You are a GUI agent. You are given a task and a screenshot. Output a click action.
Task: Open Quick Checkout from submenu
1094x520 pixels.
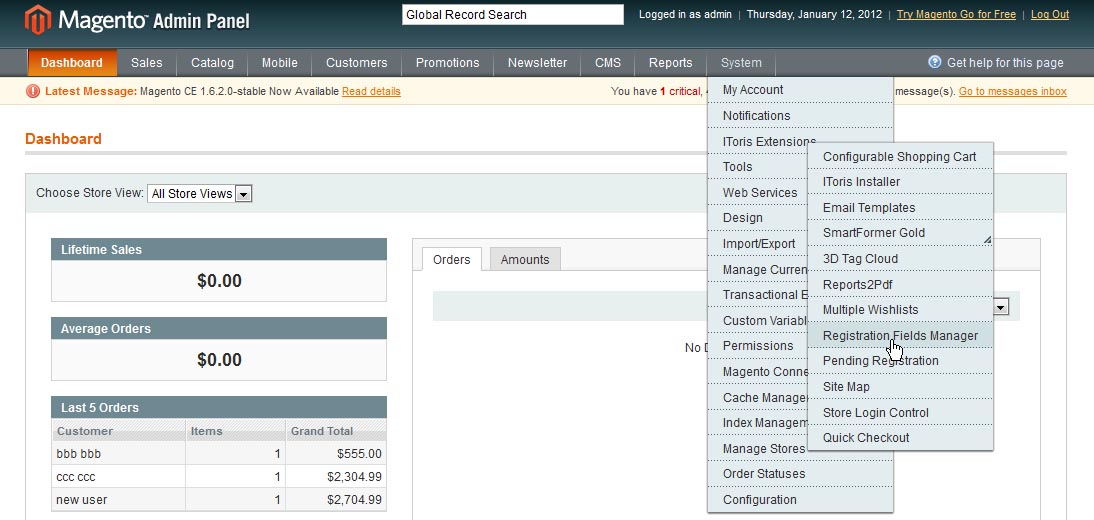pos(900,438)
